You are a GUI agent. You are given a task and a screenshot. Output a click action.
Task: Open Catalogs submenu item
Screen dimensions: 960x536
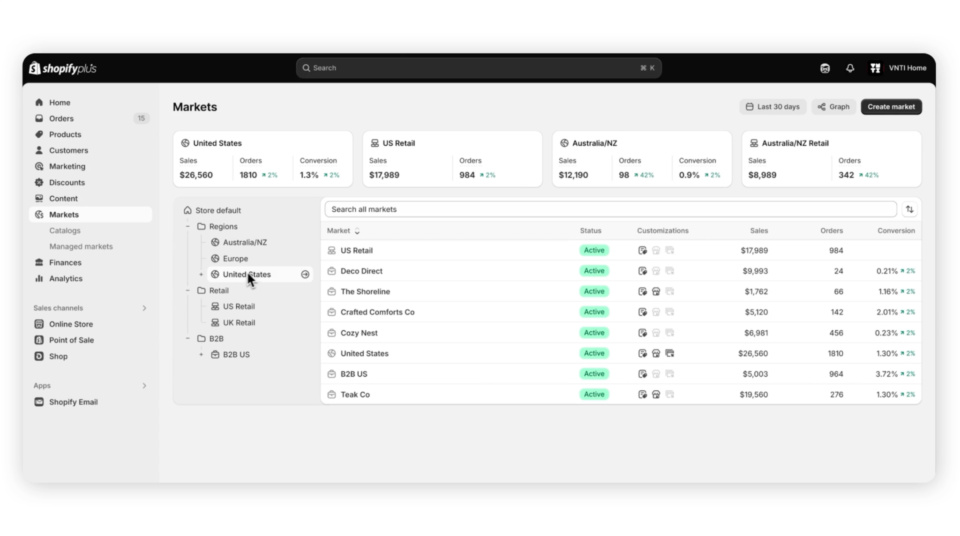click(65, 230)
